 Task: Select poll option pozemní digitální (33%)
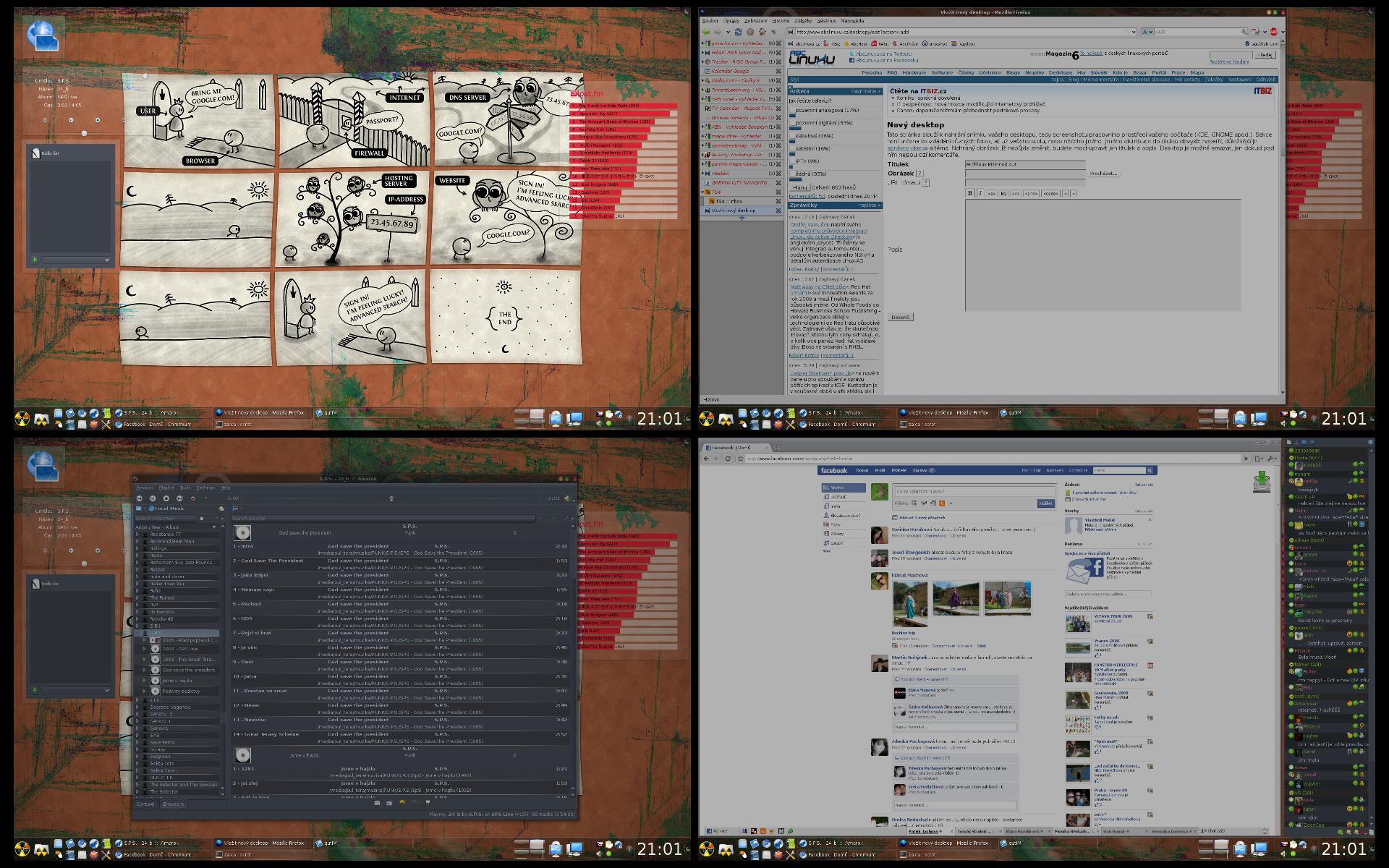[792, 122]
